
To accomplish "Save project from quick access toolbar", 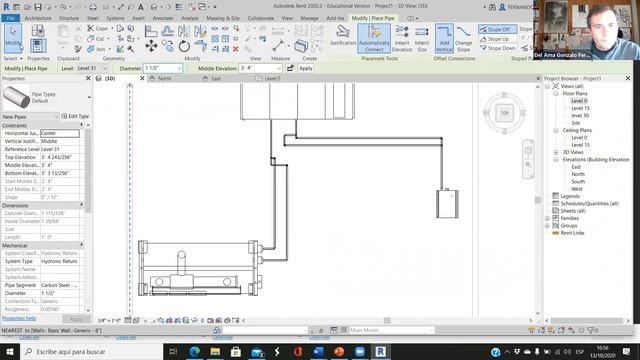I will coord(38,7).
